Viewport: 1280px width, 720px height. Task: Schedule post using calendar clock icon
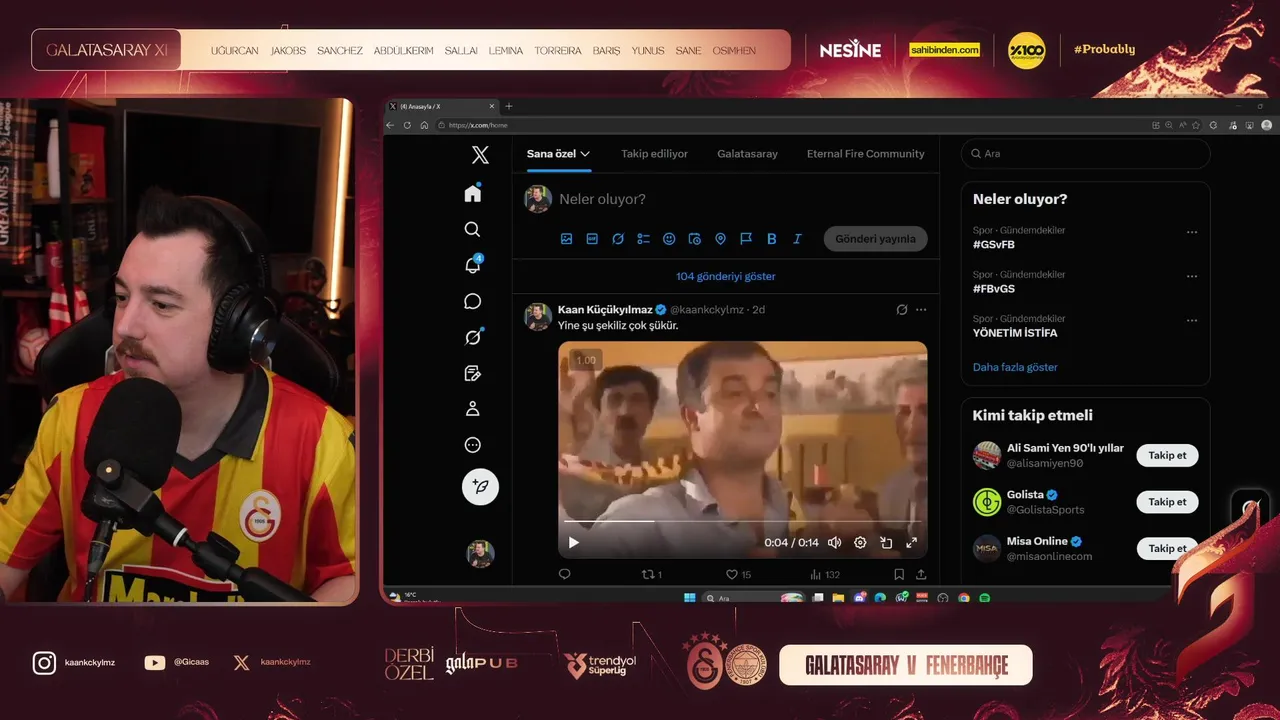(x=695, y=239)
